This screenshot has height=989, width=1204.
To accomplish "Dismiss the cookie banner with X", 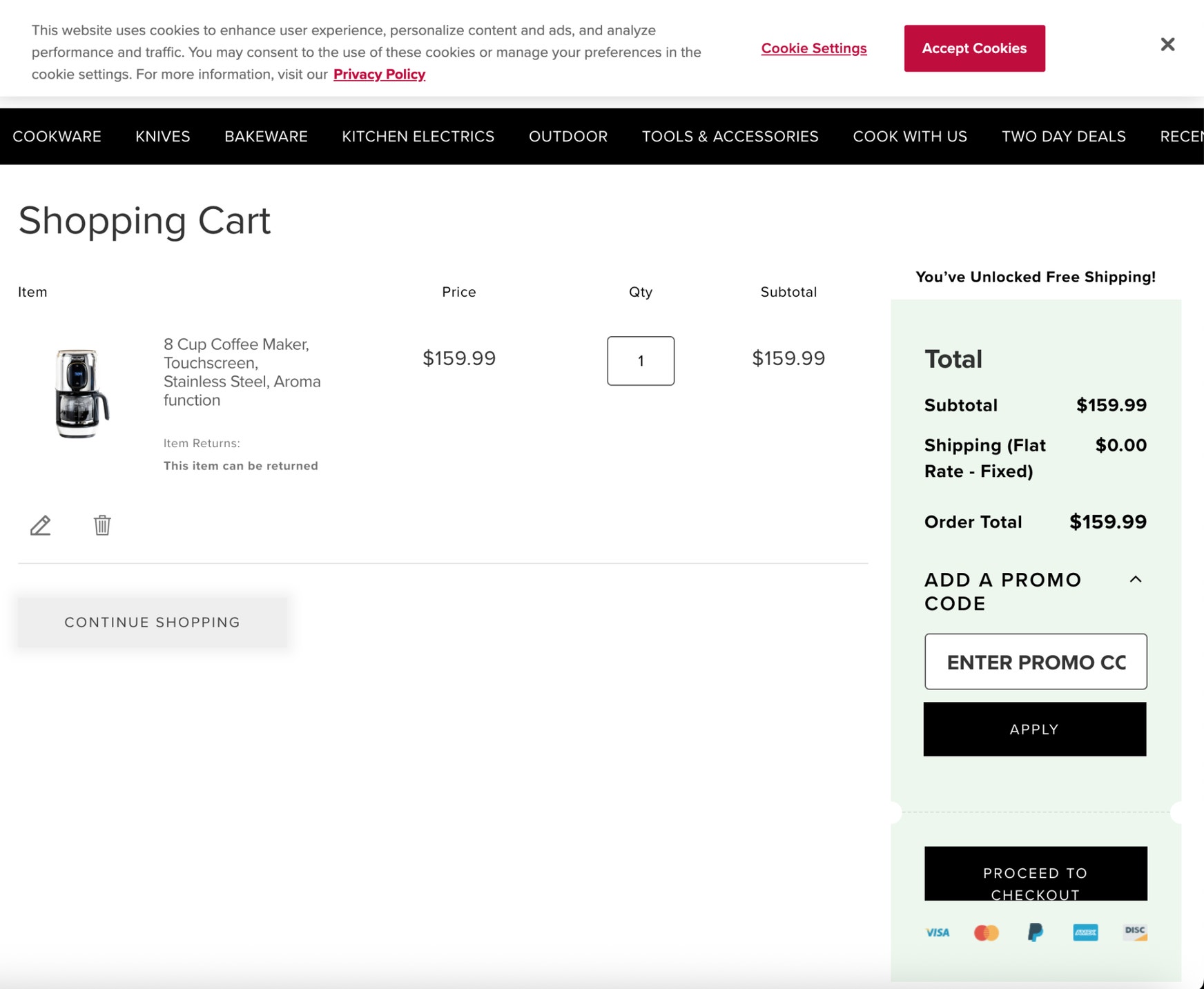I will tap(1167, 44).
